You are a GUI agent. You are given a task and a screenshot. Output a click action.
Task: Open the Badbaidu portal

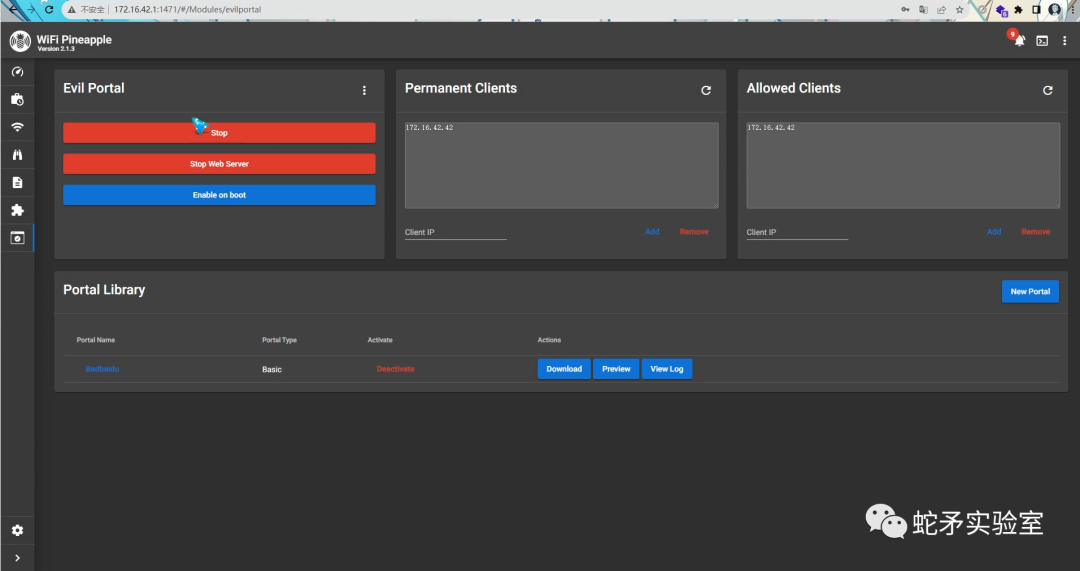point(102,369)
